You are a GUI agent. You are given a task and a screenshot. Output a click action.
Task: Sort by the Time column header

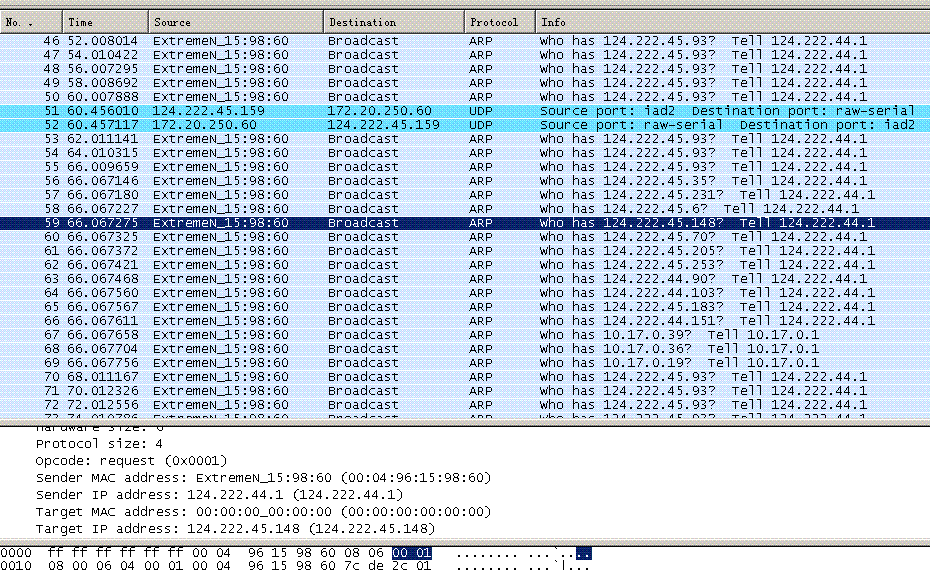click(x=105, y=21)
